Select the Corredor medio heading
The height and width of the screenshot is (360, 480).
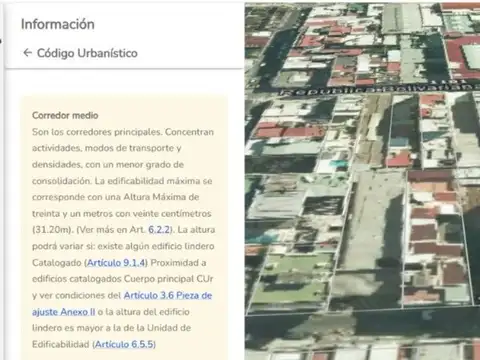pyautogui.click(x=65, y=115)
